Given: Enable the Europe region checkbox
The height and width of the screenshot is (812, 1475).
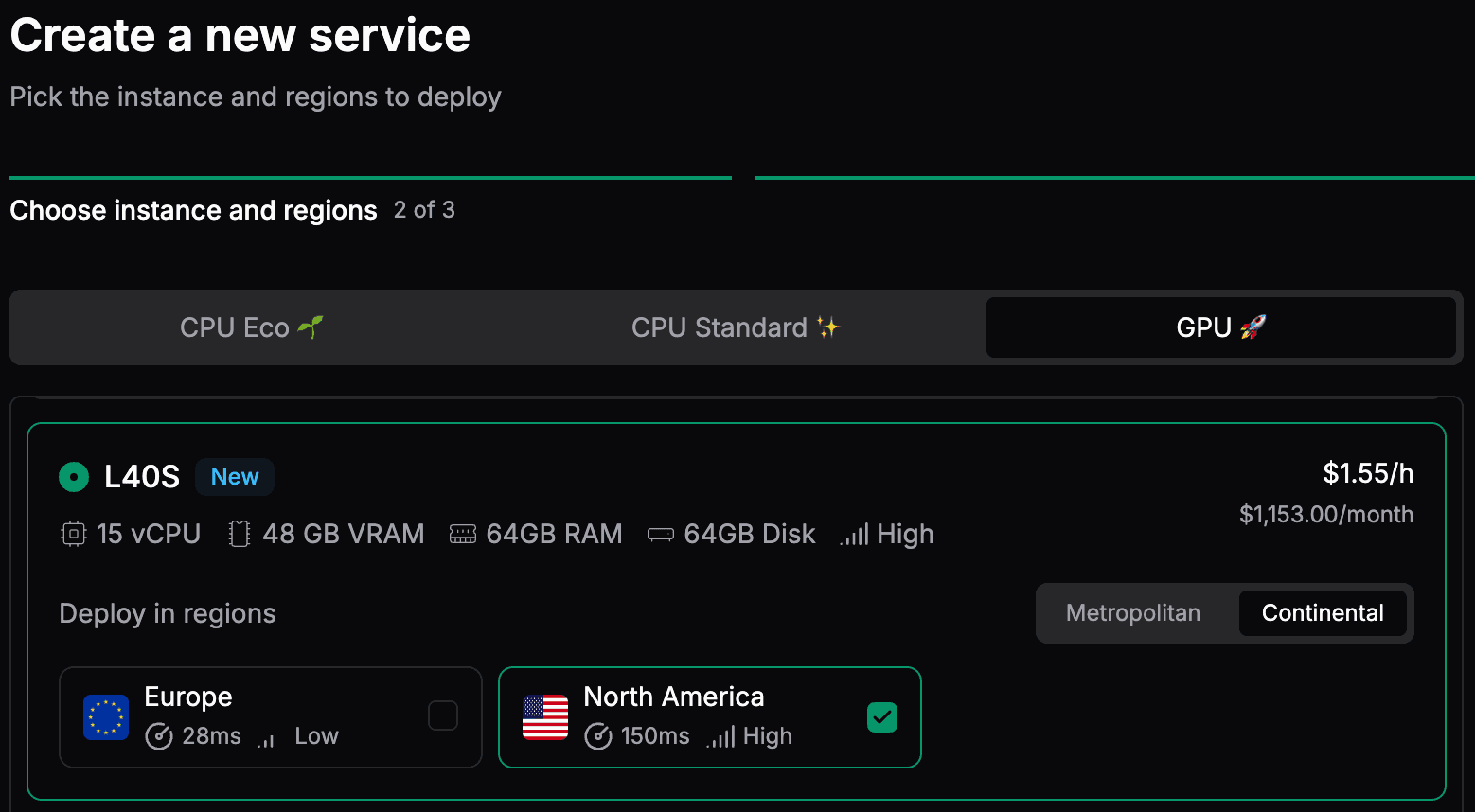Looking at the screenshot, I should 443,715.
